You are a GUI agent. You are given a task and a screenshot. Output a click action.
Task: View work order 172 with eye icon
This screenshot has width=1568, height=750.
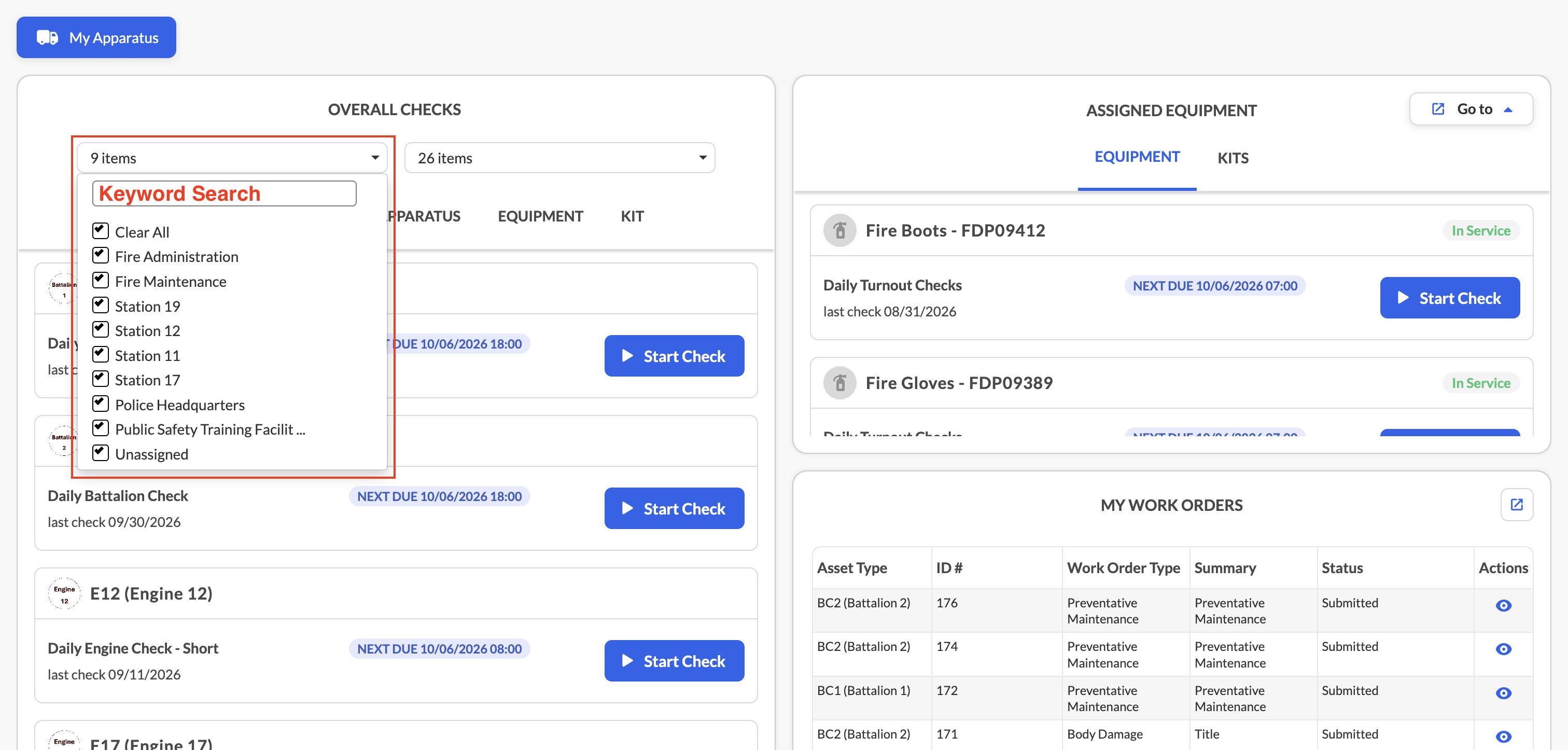click(1503, 693)
